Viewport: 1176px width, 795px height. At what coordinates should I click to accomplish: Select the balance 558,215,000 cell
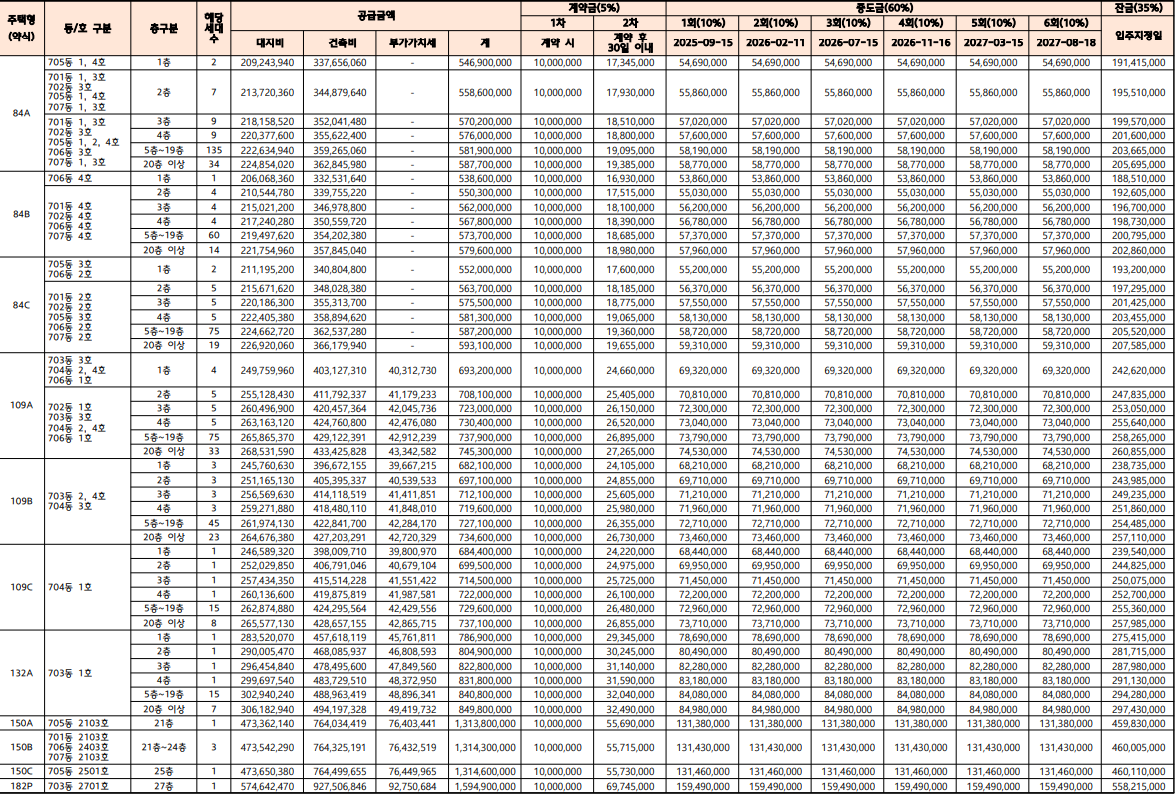[x=1138, y=786]
